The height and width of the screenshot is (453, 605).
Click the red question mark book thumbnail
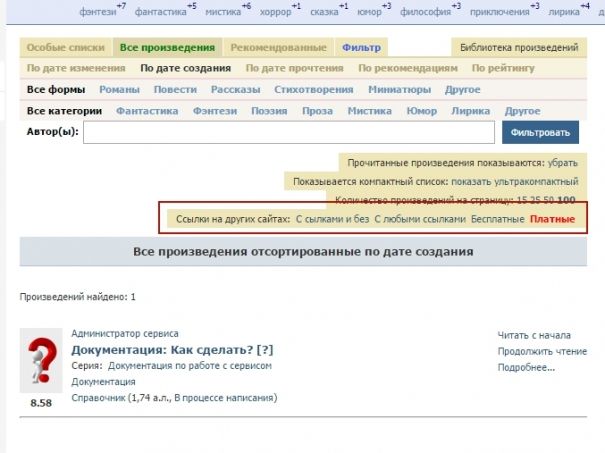41,360
